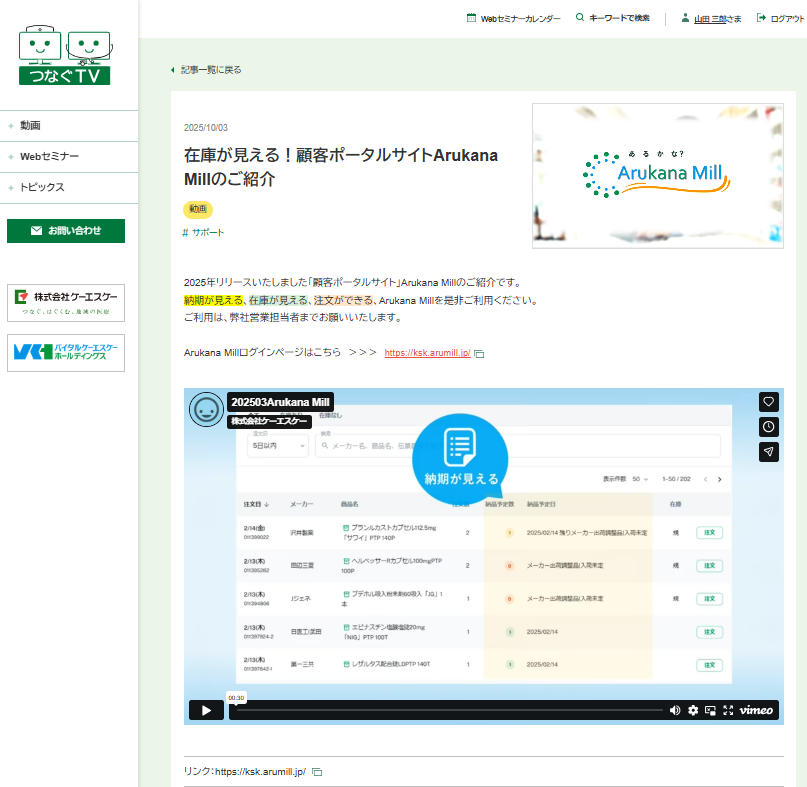The image size is (807, 787).
Task: Click the ログアウト link
Action: pos(780,18)
